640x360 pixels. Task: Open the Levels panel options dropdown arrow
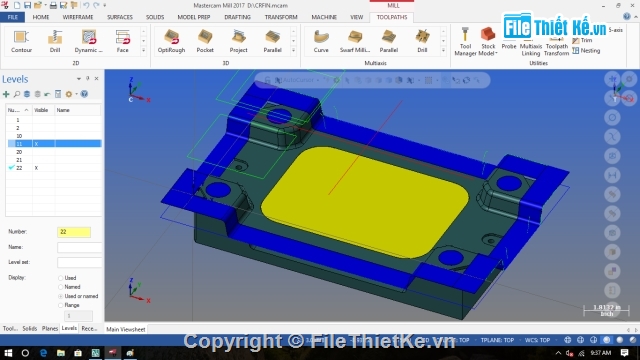[x=79, y=79]
